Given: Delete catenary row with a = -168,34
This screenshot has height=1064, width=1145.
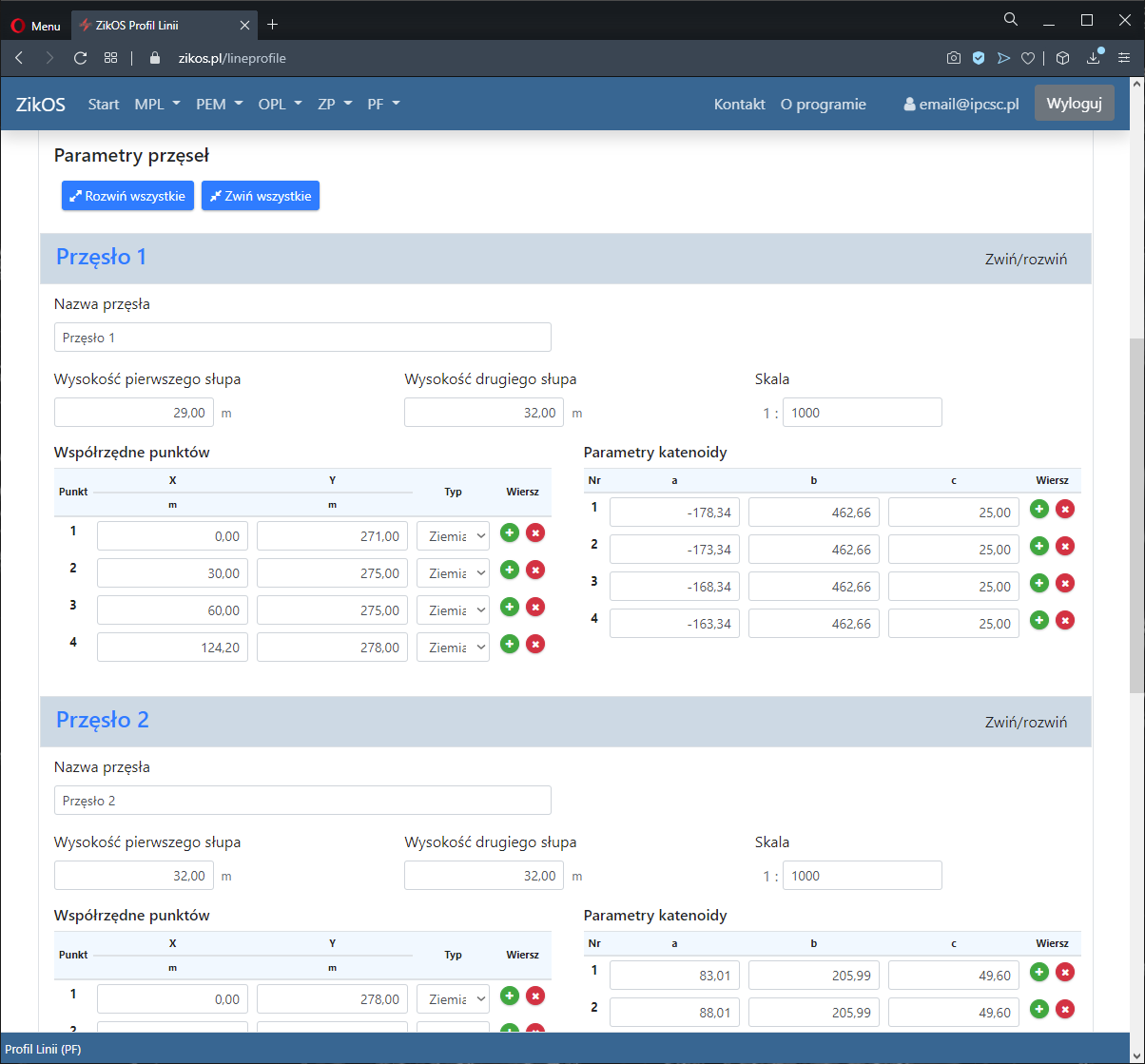Looking at the screenshot, I should tap(1065, 583).
